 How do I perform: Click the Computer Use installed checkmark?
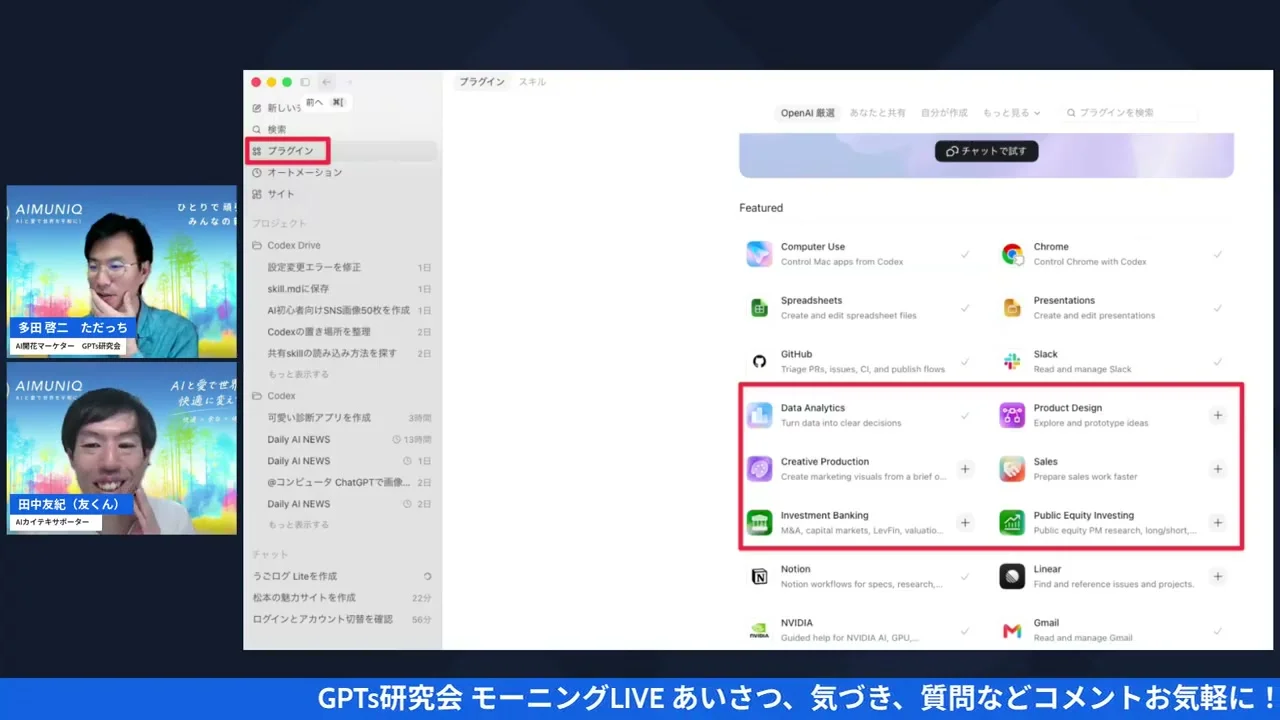click(x=965, y=254)
